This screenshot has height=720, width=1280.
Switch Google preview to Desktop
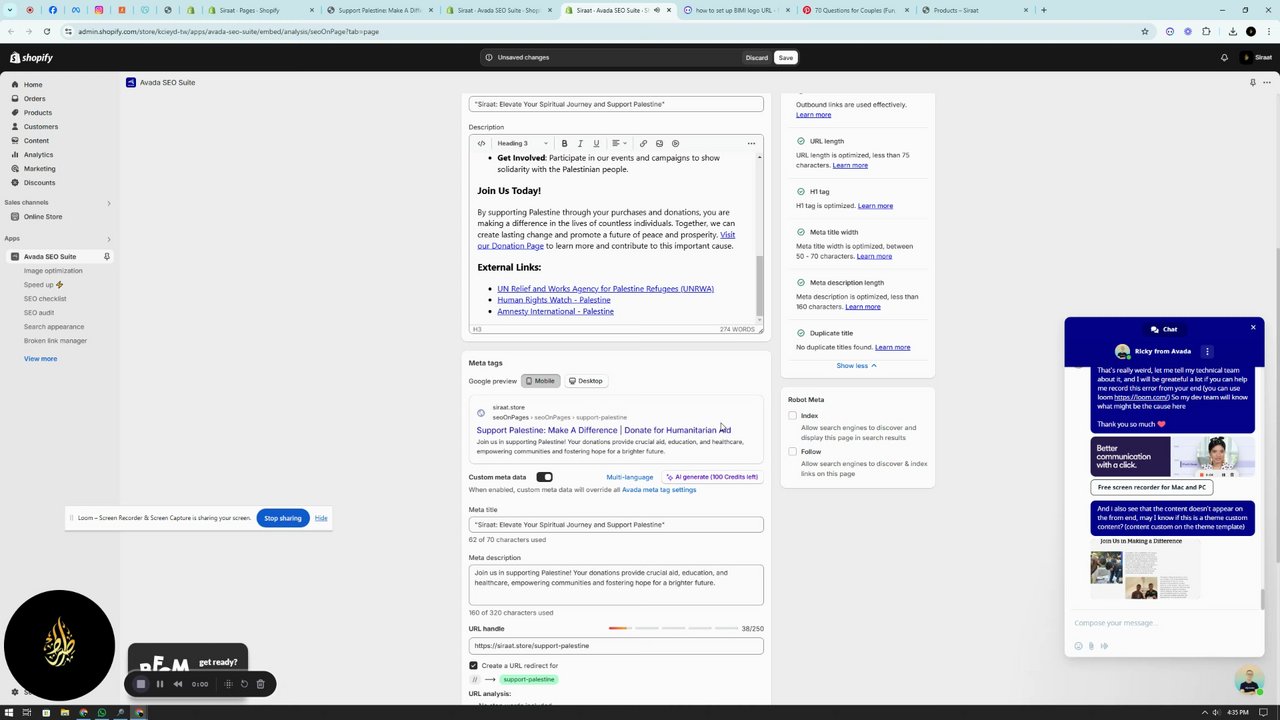point(585,381)
